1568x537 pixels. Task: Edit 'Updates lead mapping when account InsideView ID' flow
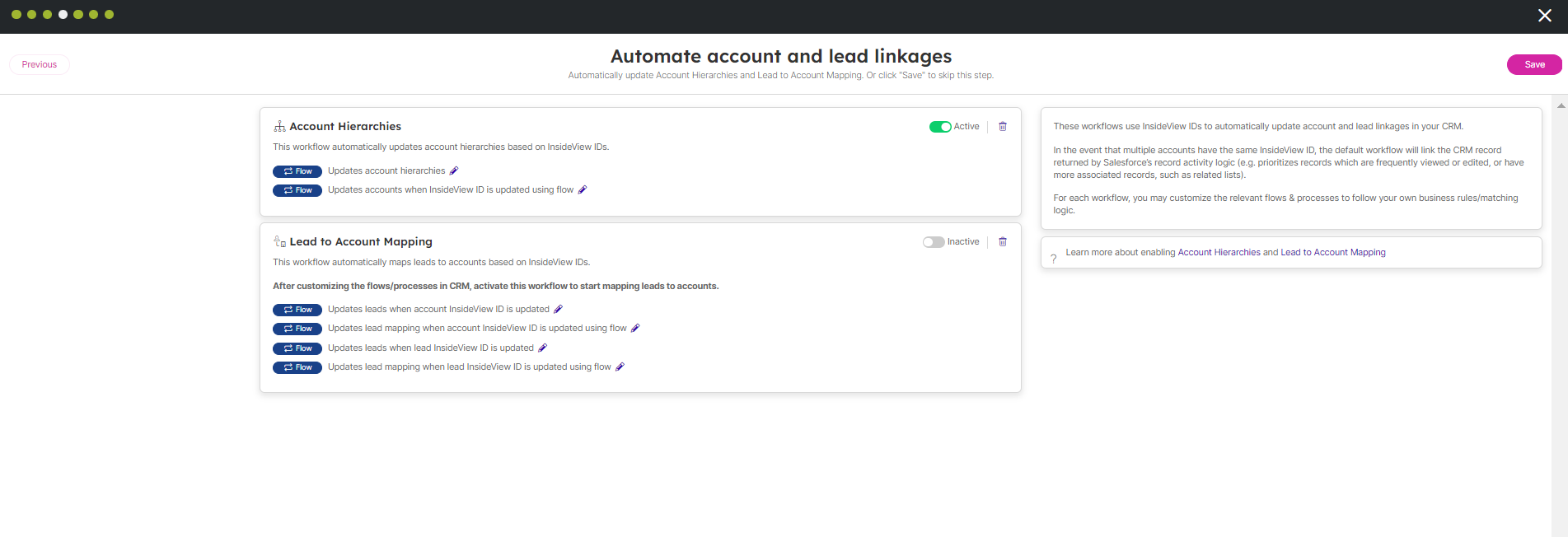pyautogui.click(x=635, y=329)
